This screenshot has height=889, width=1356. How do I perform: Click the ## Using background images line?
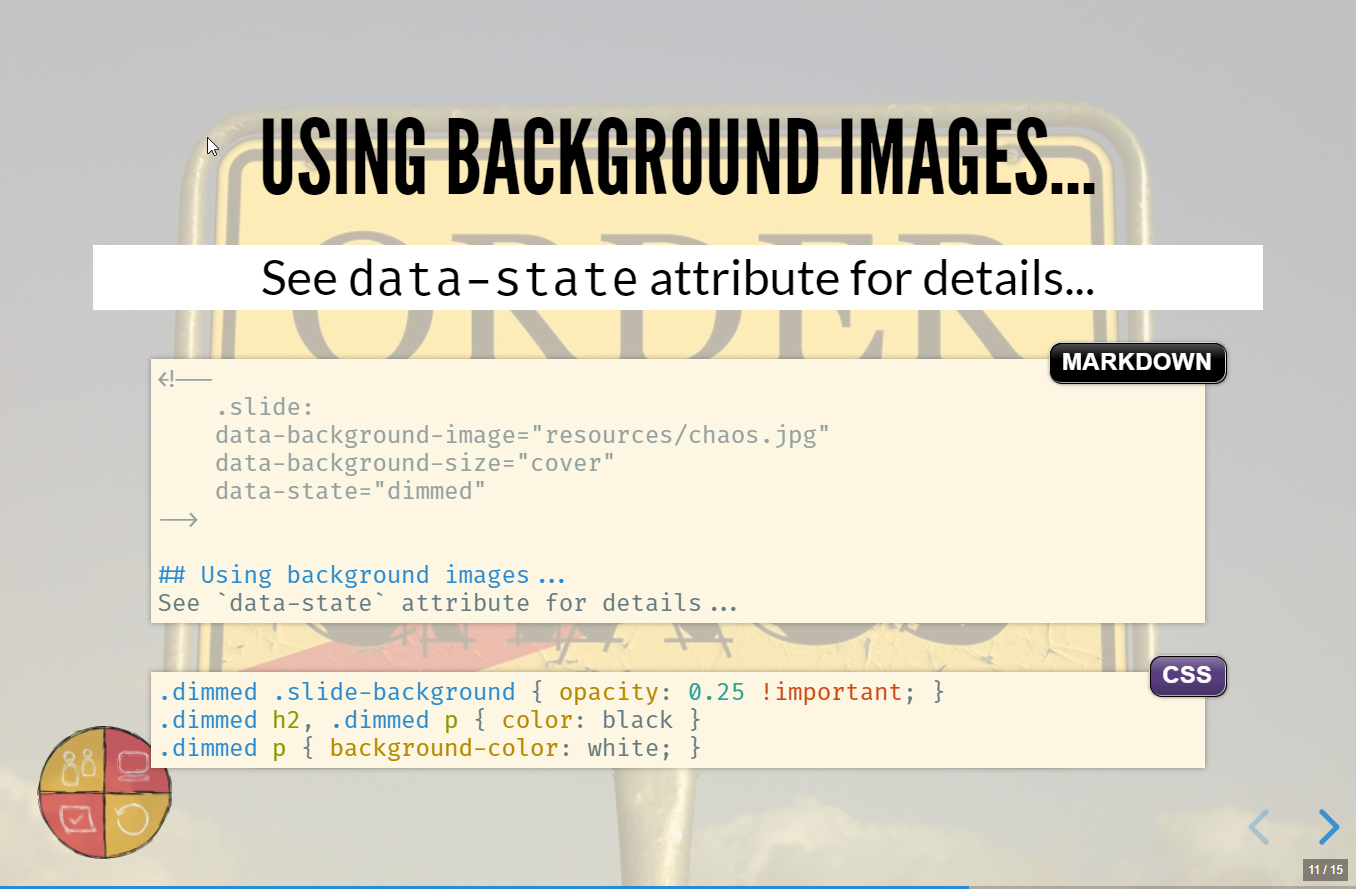click(x=362, y=576)
